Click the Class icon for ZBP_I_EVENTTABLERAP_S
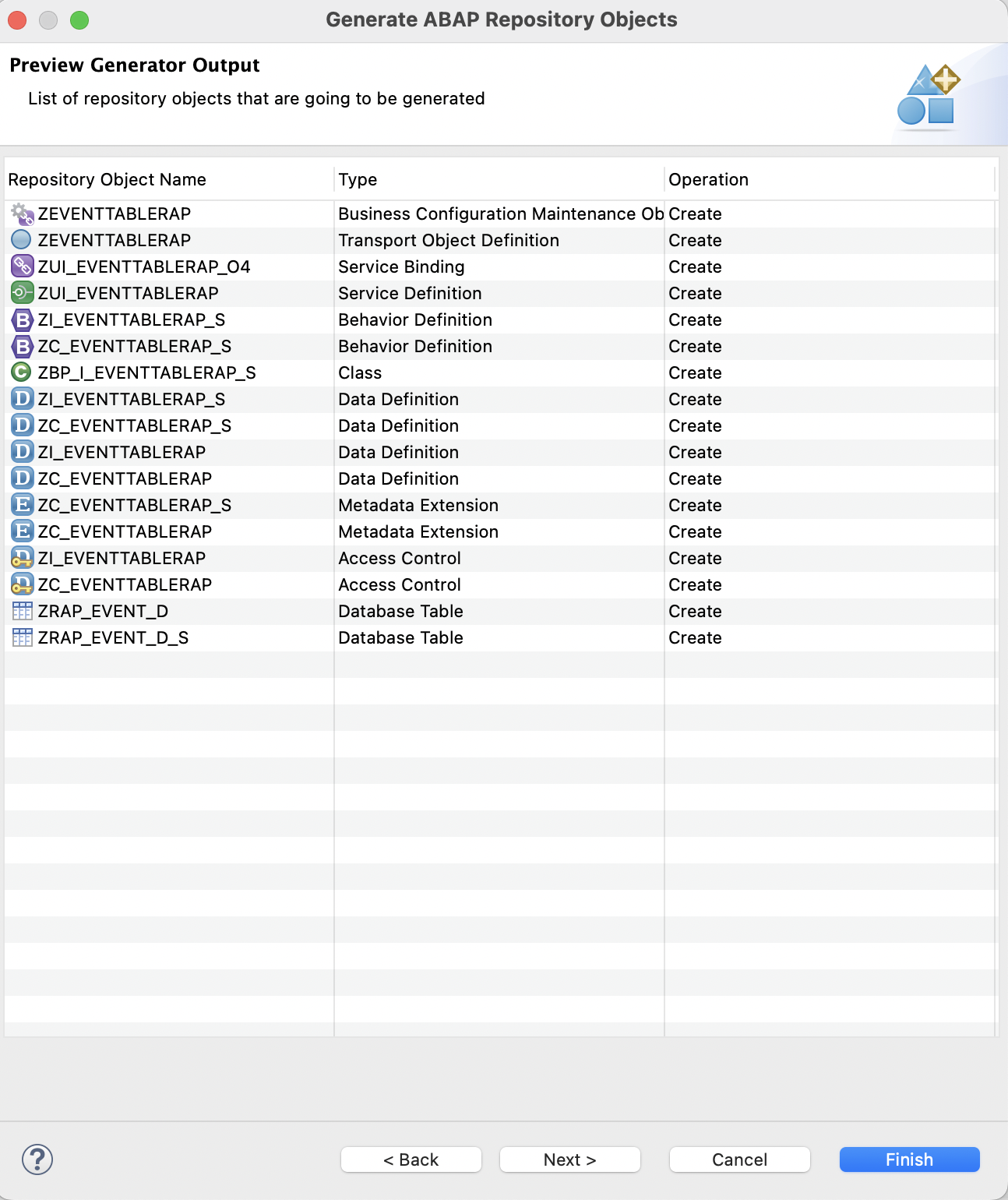 (22, 372)
